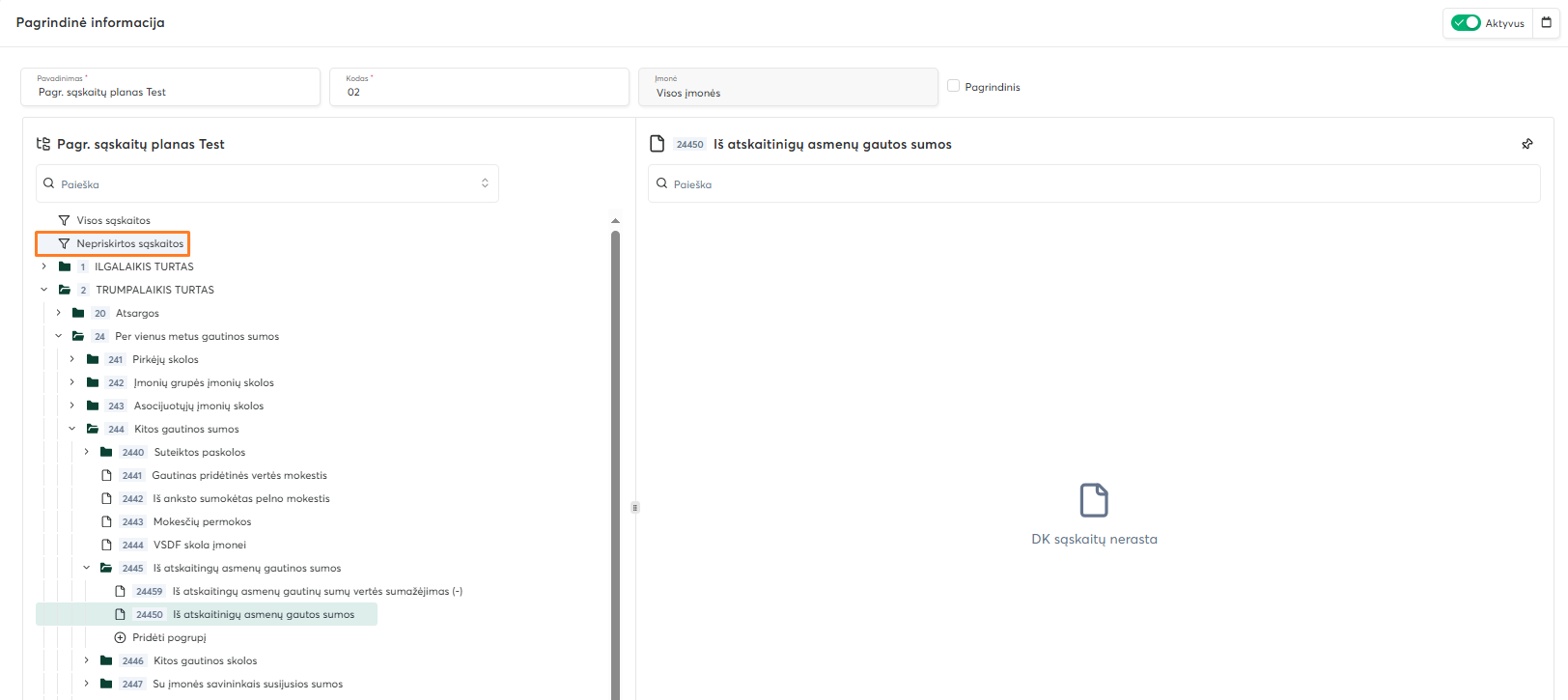Select Nepriskirtos sąskaitos filter
Screen dimensions: 1568x700
(x=129, y=243)
